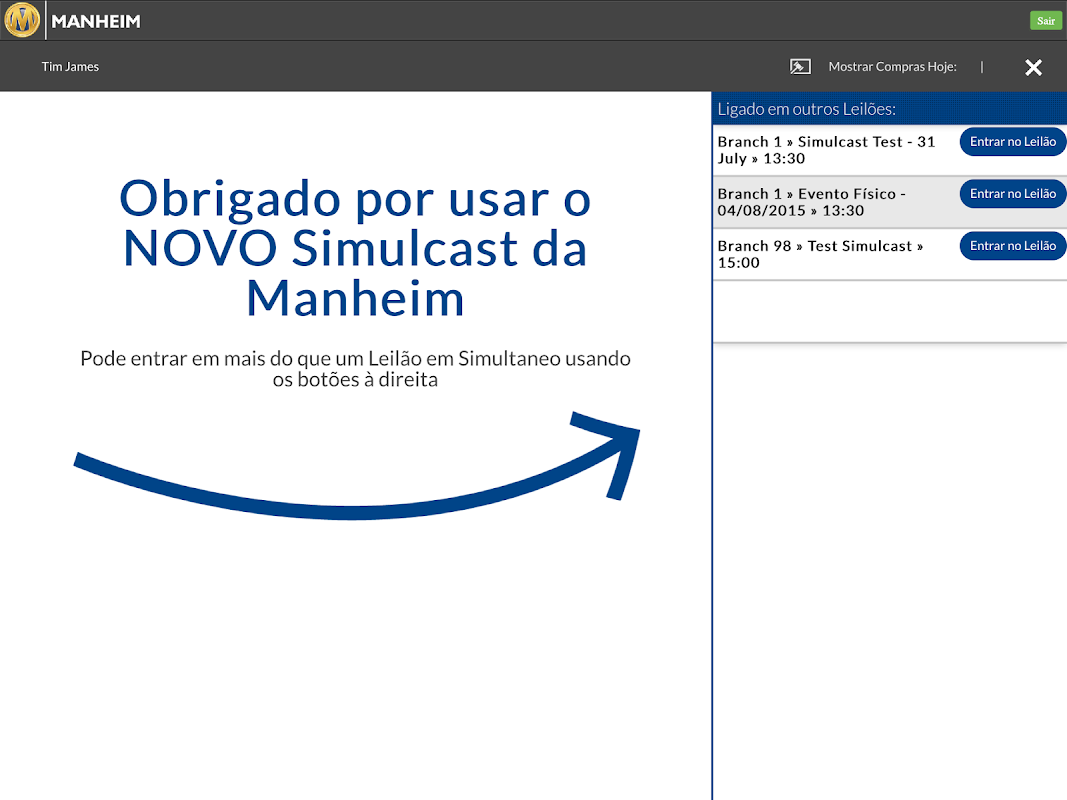
Task: Open the auction gavel icon in header
Action: coord(800,67)
